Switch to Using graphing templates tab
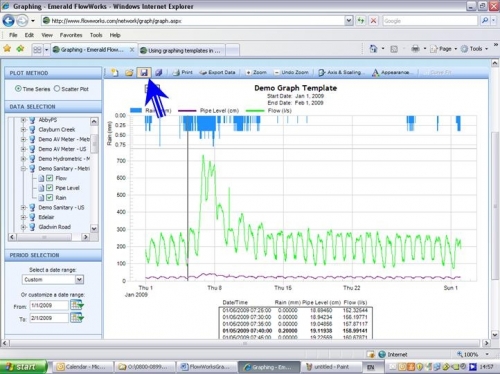The width and height of the screenshot is (500, 374). point(182,50)
